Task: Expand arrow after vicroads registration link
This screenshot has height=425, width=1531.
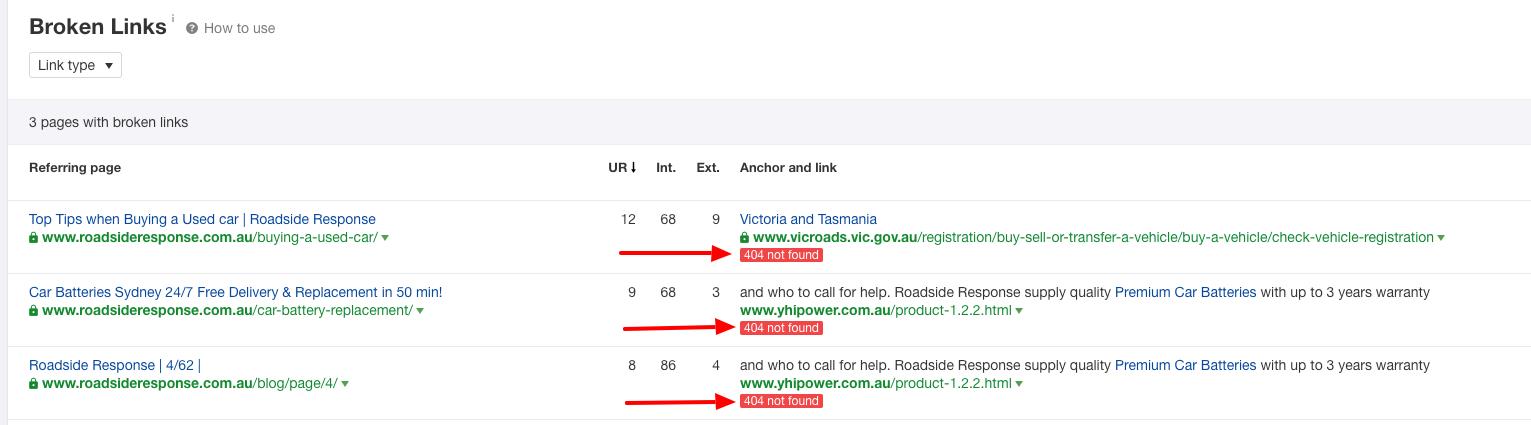Action: click(1441, 238)
